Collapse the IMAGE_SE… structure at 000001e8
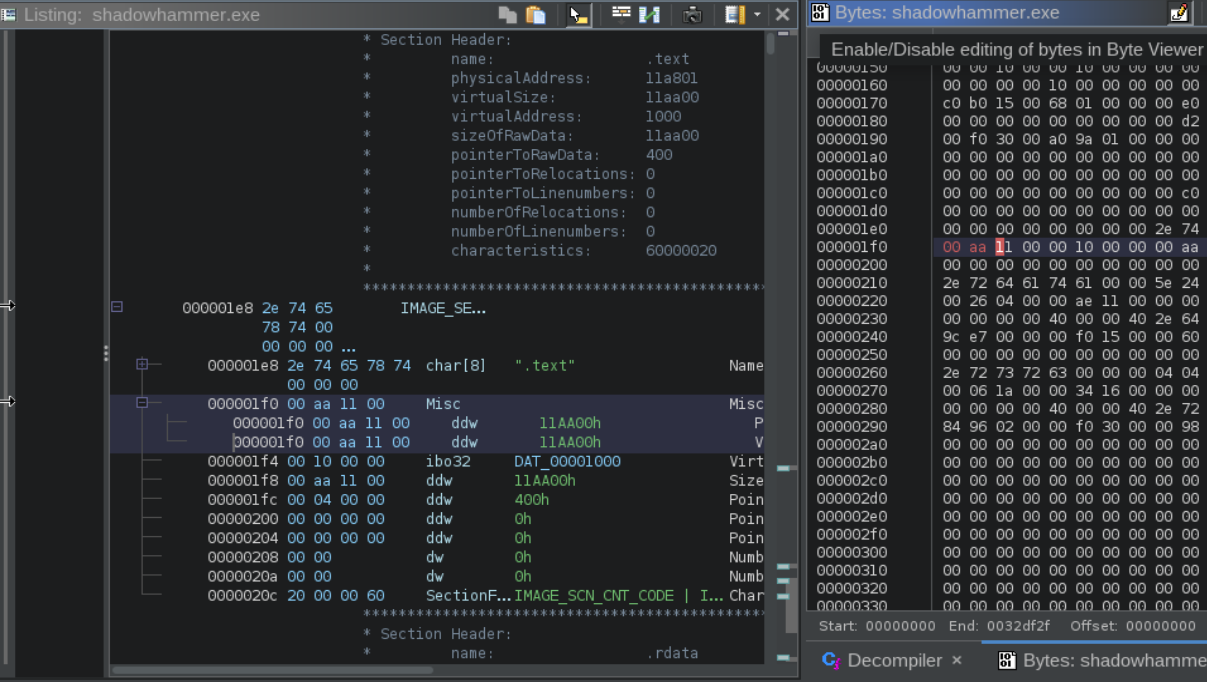 pos(117,307)
